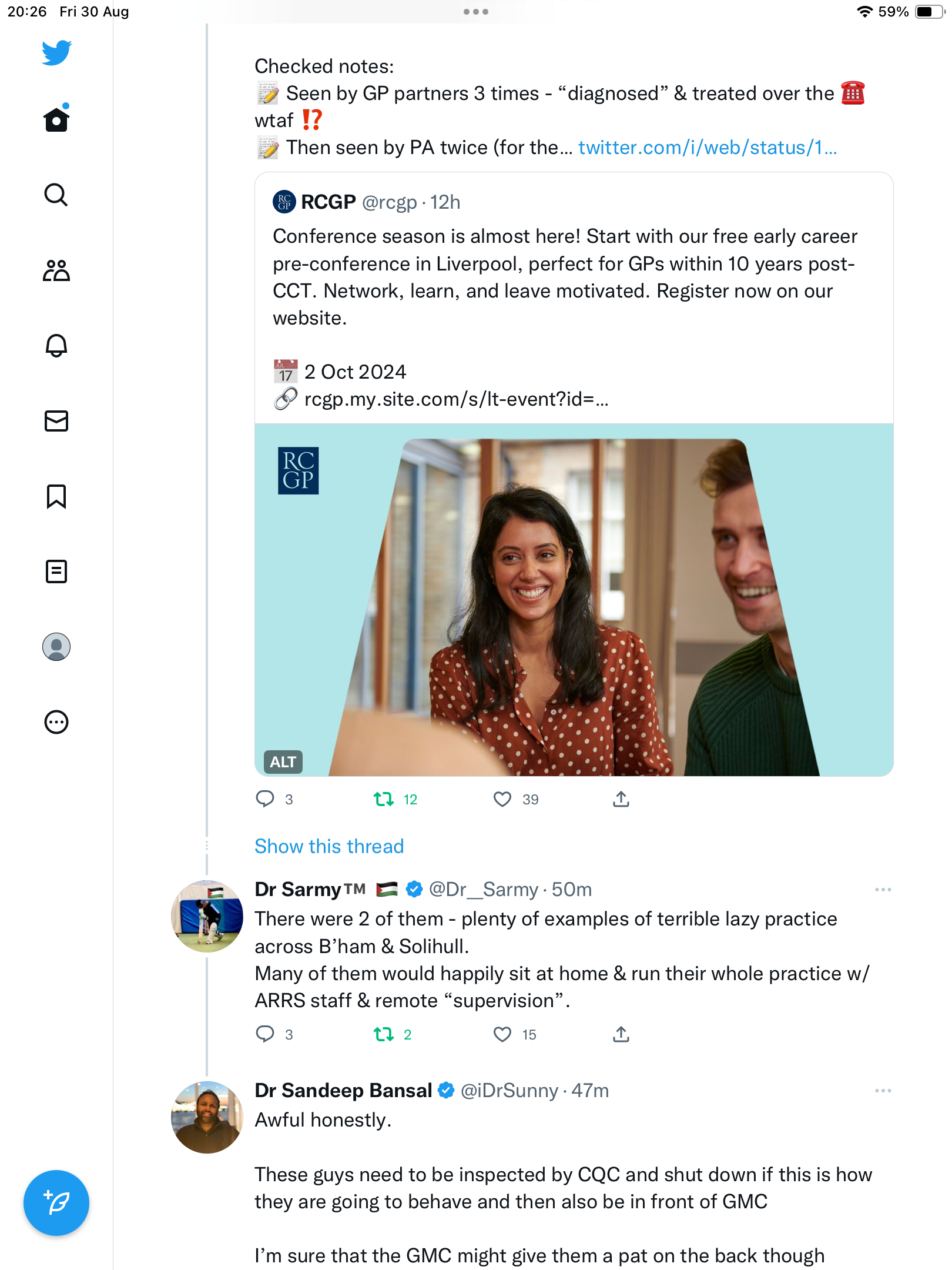The image size is (952, 1270).
Task: Open more options on Dr Sandeep Bansal's tweet
Action: (883, 1091)
